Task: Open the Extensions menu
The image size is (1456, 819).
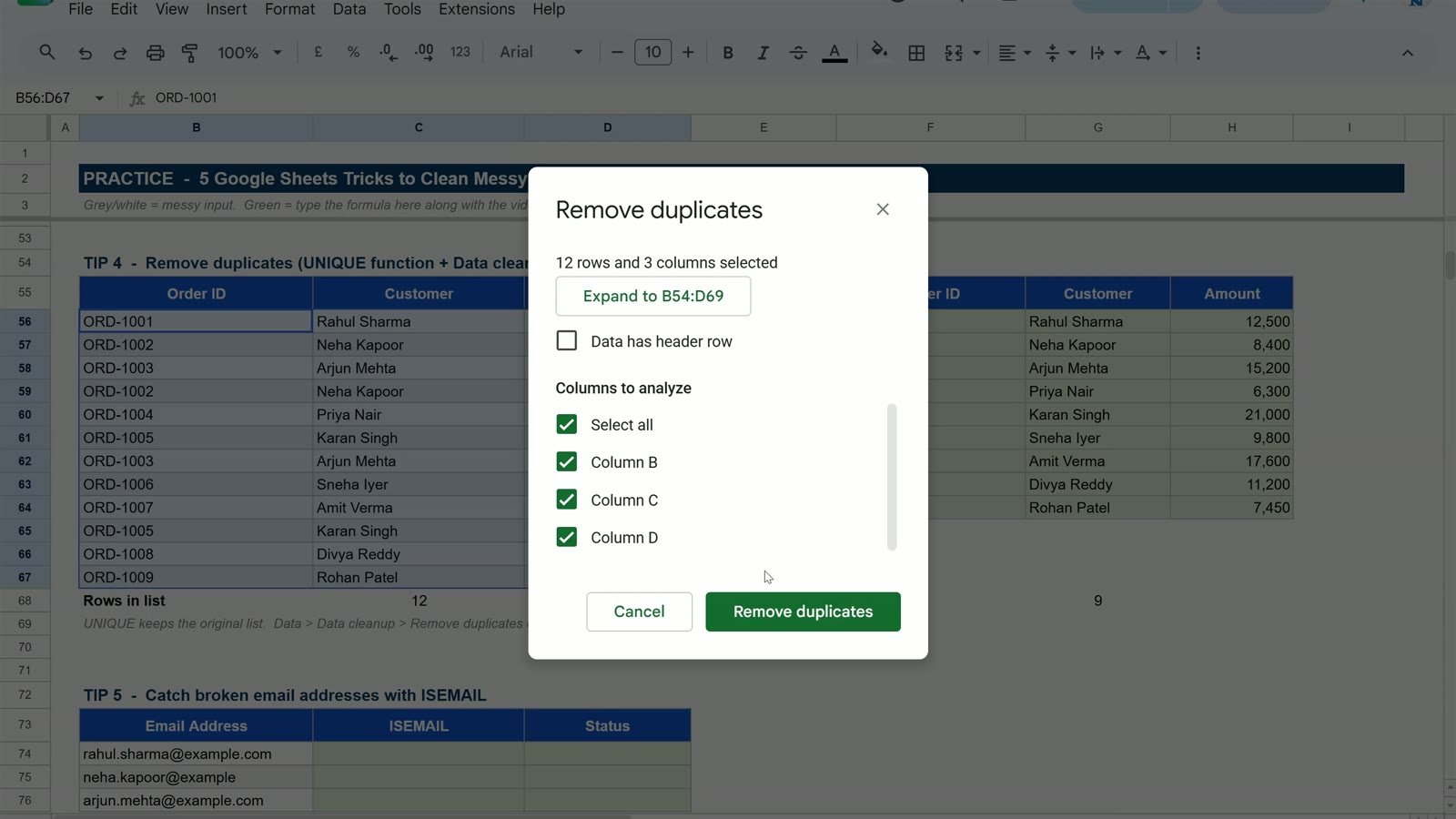Action: tap(477, 9)
